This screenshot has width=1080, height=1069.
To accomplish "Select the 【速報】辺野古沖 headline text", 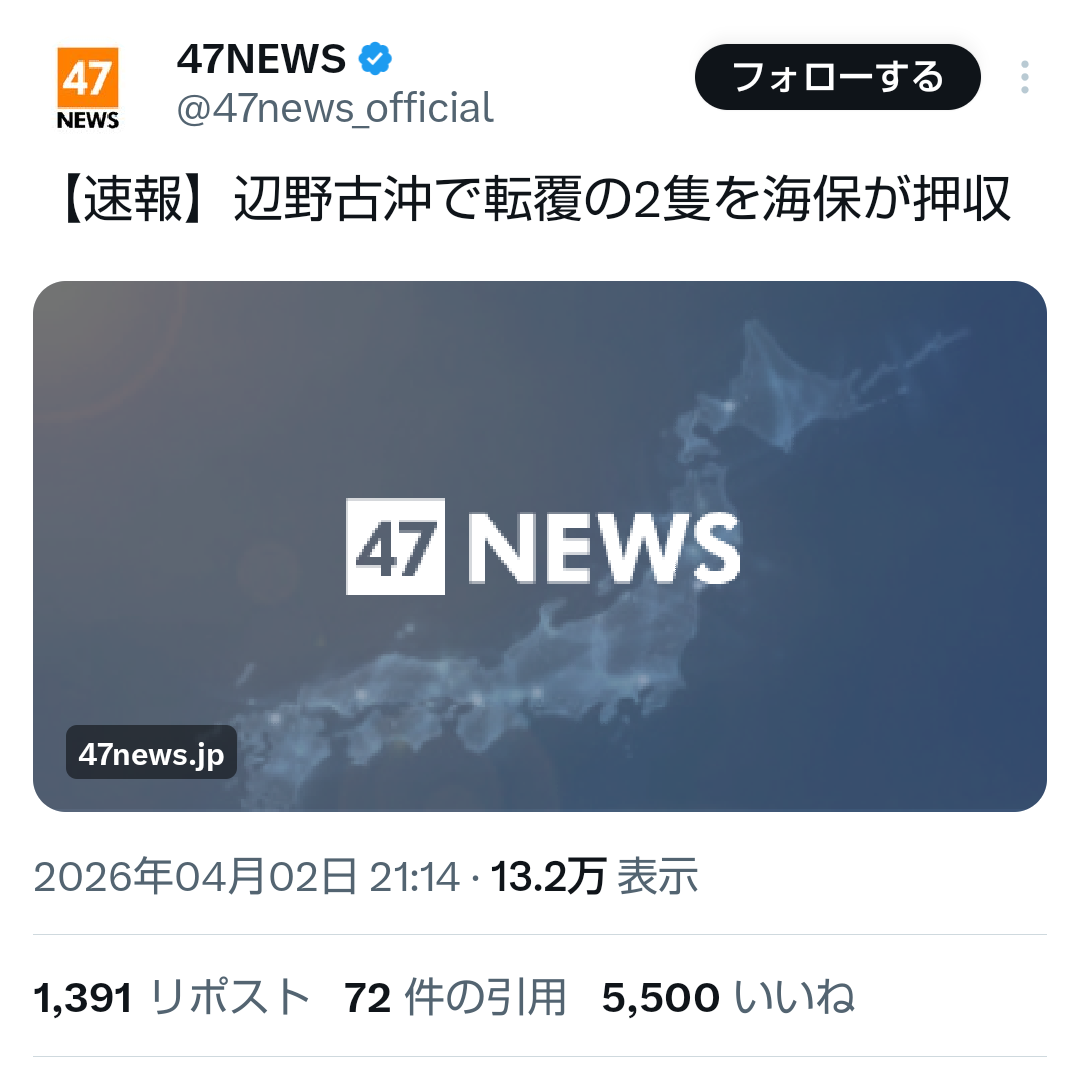I will (537, 200).
